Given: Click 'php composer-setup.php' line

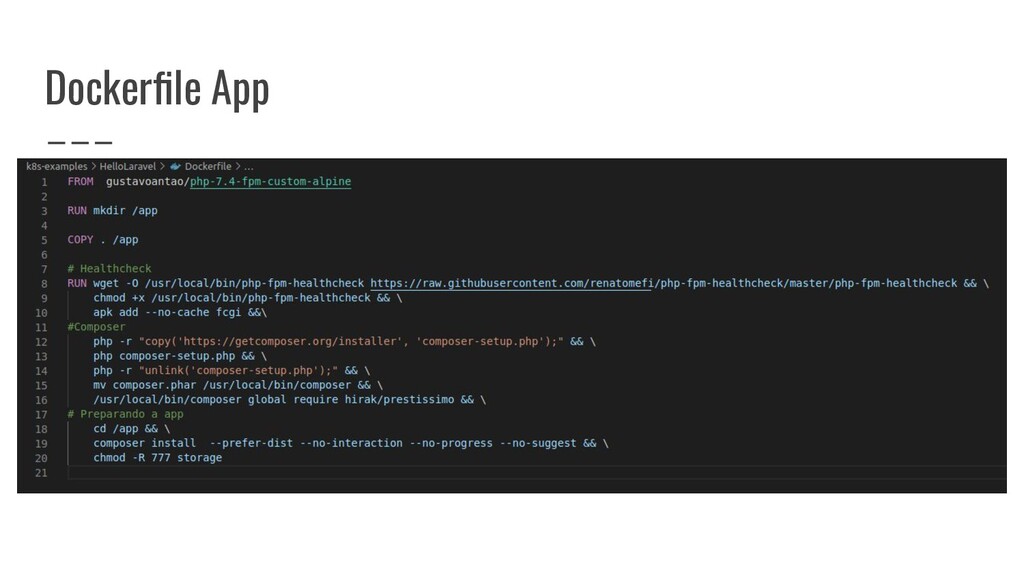Looking at the screenshot, I should click(x=180, y=356).
